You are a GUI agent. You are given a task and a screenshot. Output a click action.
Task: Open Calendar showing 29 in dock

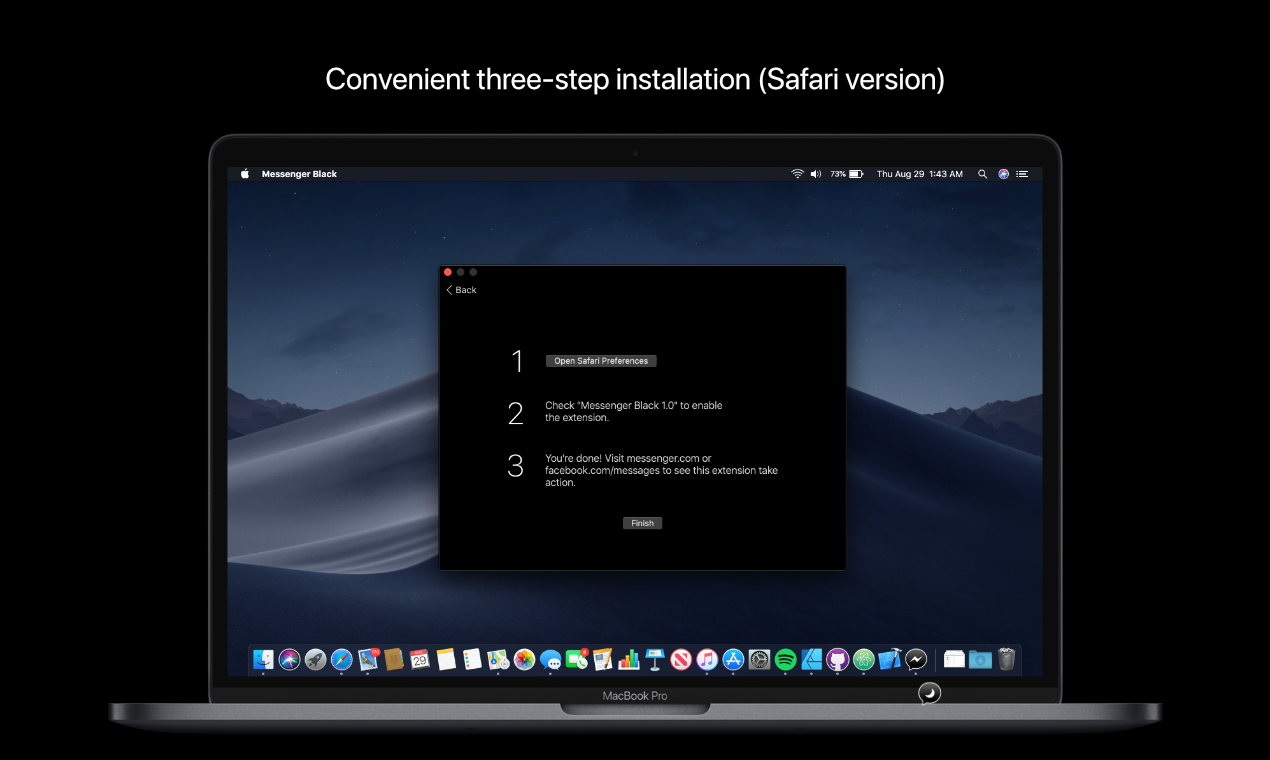420,659
